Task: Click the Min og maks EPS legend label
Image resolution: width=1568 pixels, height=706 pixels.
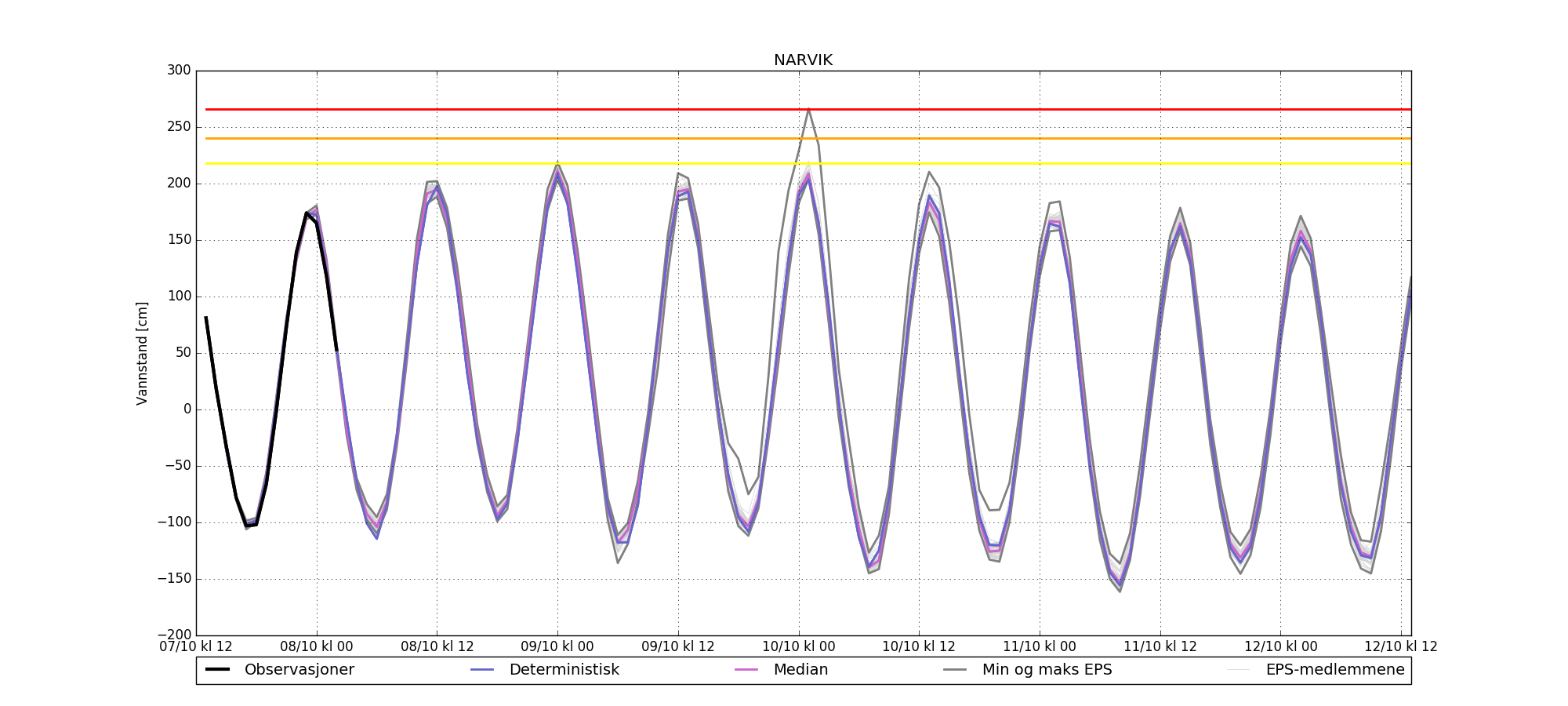Action: 1047,670
